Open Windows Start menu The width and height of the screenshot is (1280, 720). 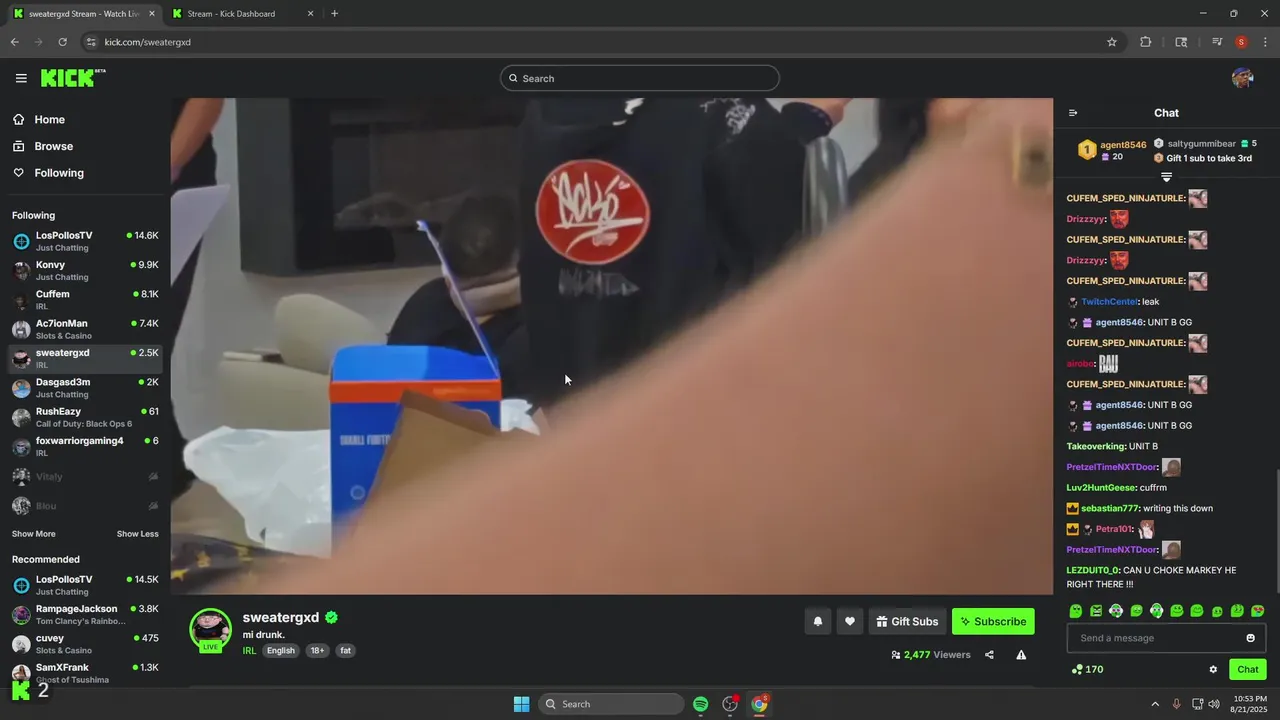(521, 704)
